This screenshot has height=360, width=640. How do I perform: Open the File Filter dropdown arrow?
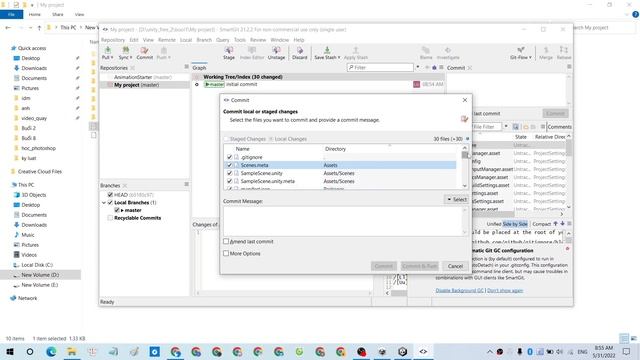tap(506, 127)
